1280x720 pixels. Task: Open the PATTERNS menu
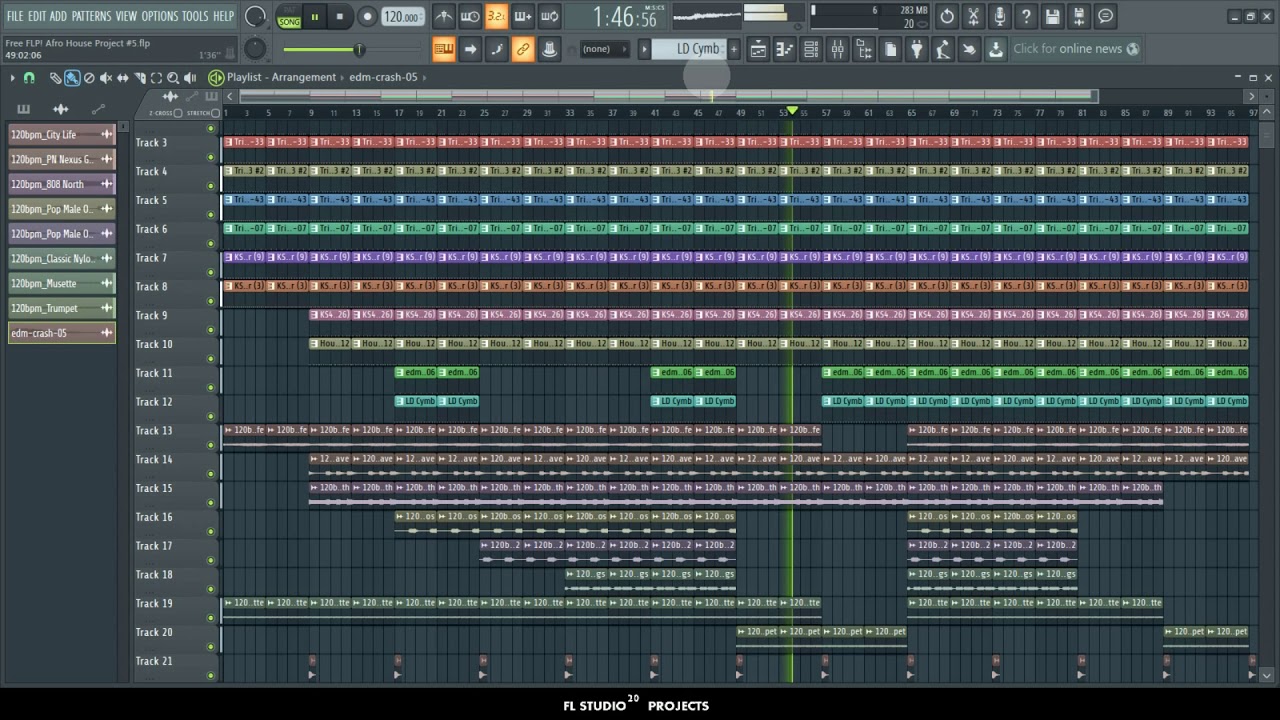pyautogui.click(x=91, y=16)
